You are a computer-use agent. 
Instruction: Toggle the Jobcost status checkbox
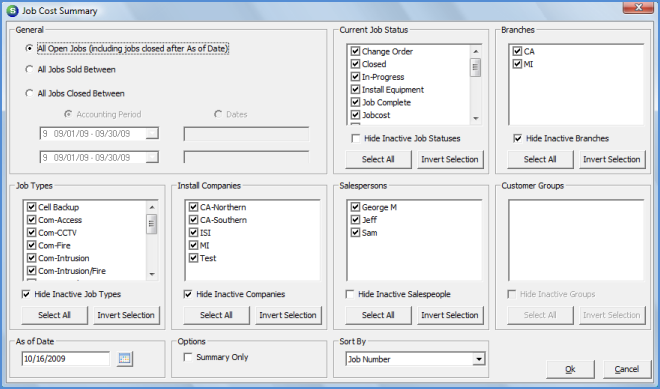pos(355,115)
